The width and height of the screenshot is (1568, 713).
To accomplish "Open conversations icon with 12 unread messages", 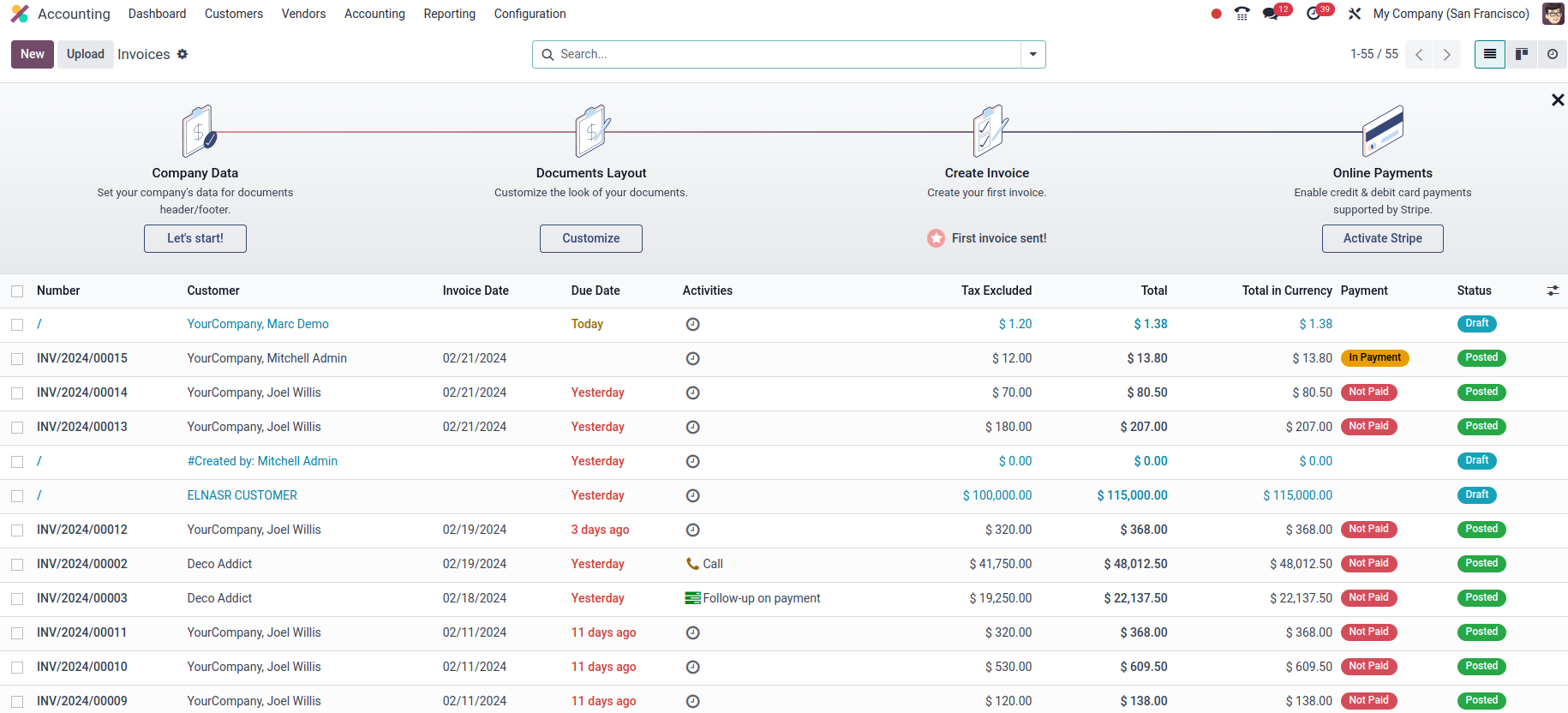I will pyautogui.click(x=1271, y=14).
